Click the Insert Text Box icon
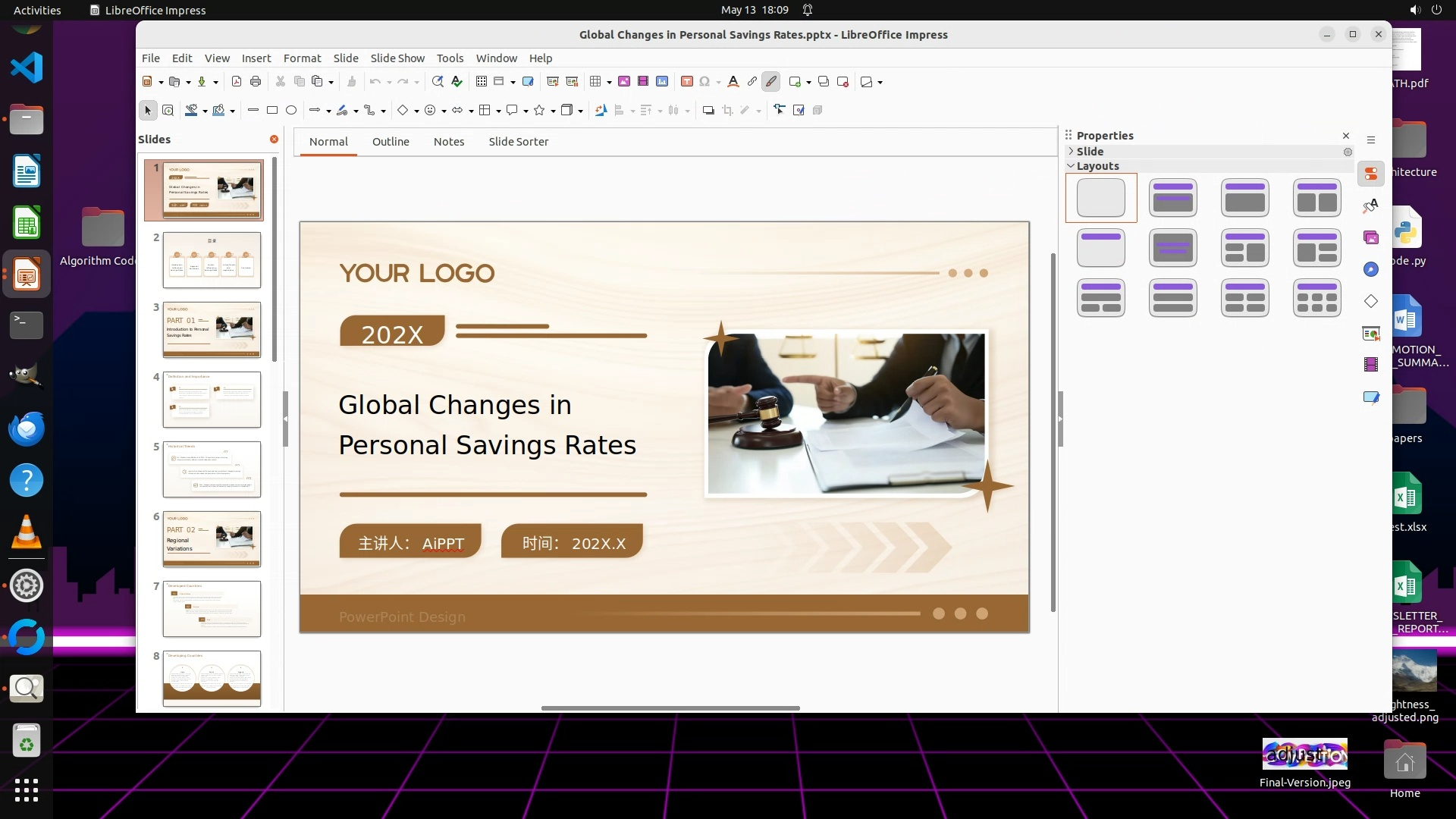The height and width of the screenshot is (819, 1456). 686,82
